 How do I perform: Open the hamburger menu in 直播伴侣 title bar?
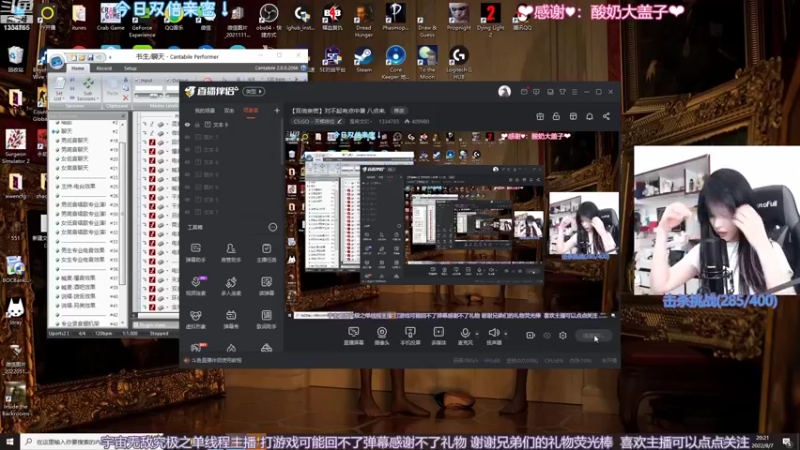pos(574,92)
